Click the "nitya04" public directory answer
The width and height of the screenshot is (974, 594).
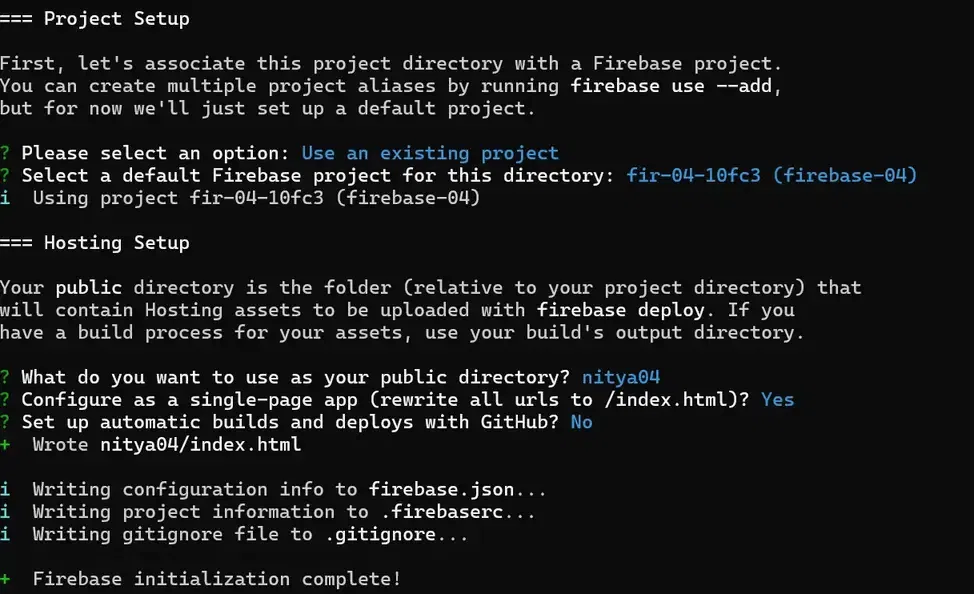click(x=620, y=377)
